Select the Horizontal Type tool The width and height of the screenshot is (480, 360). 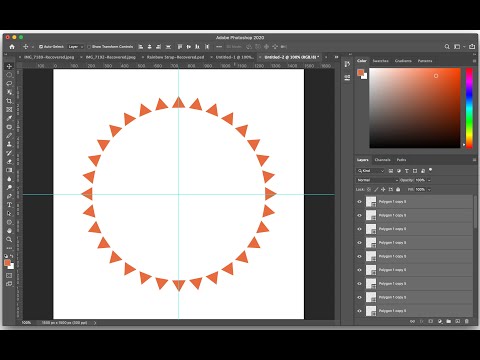tap(9, 205)
